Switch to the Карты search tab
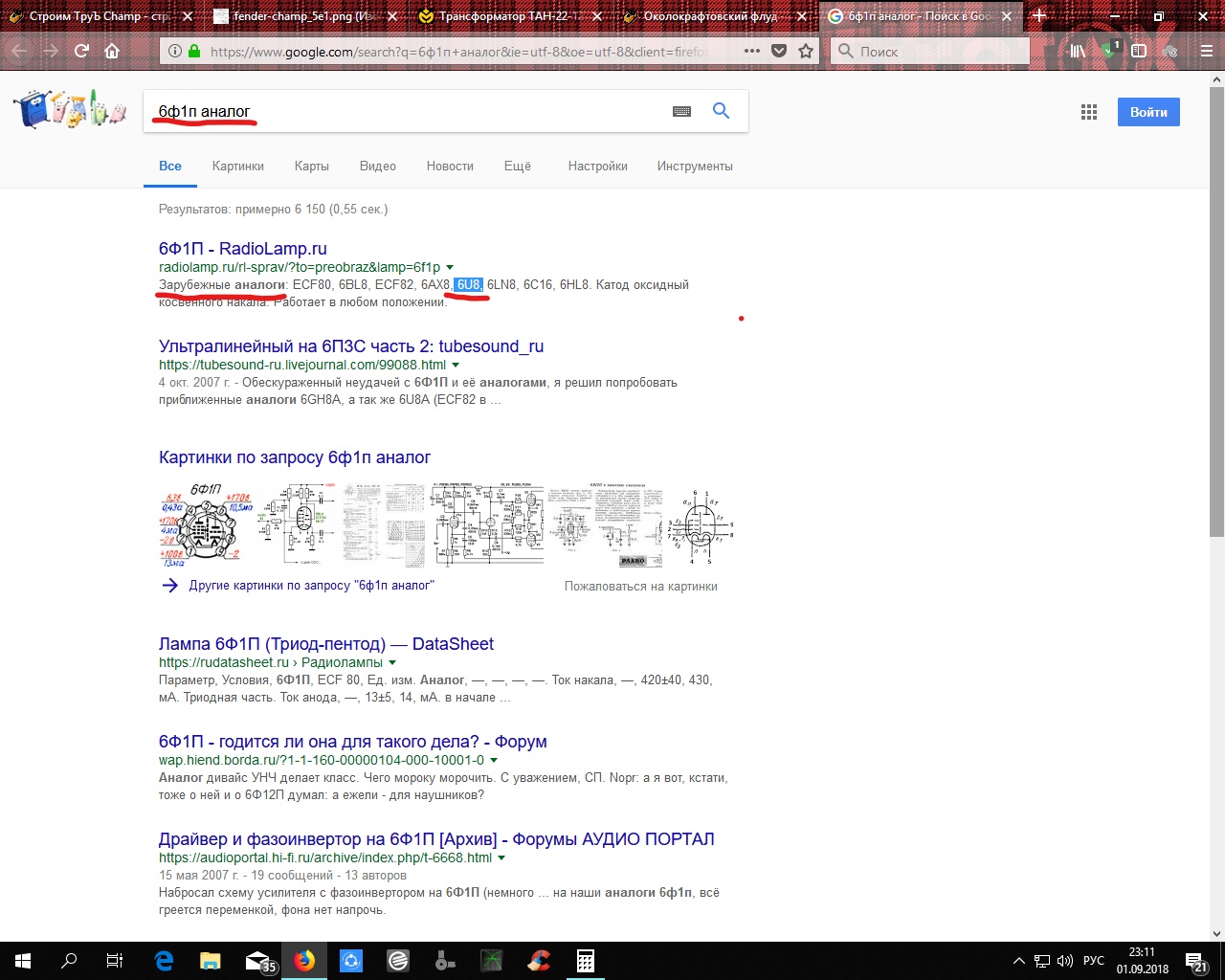The width and height of the screenshot is (1225, 980). point(312,166)
